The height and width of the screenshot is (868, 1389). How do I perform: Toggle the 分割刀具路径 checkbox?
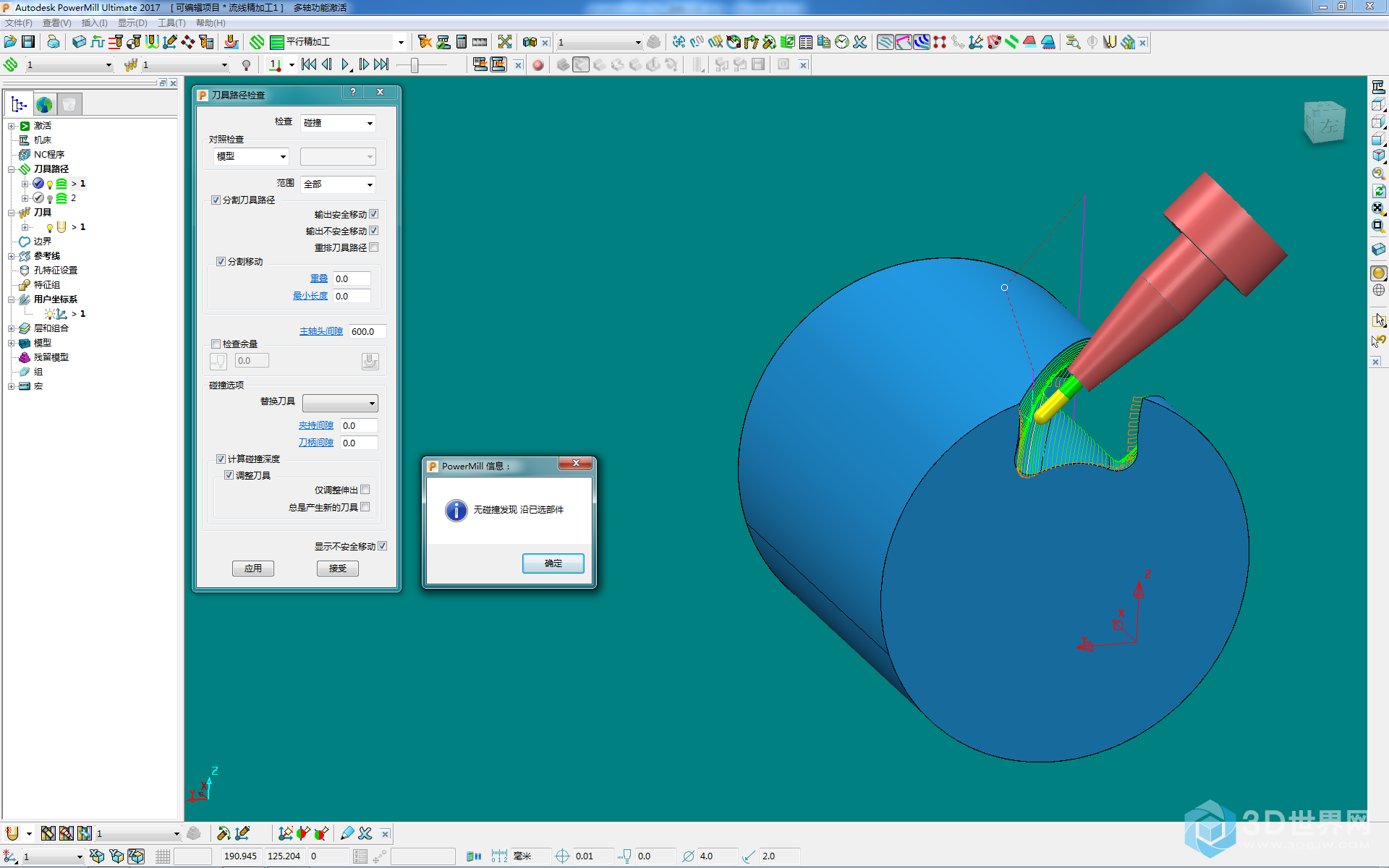point(216,200)
